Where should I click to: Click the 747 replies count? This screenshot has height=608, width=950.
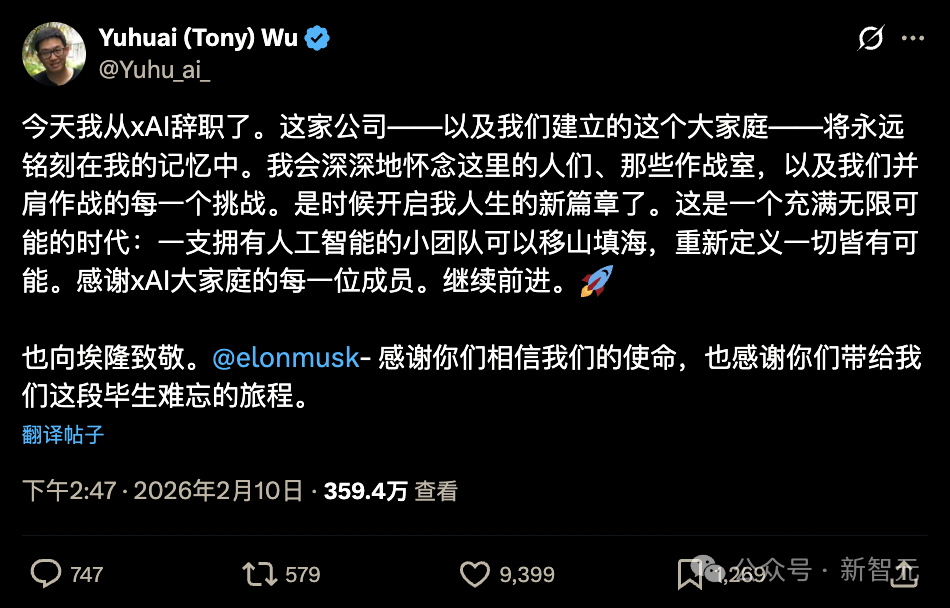click(87, 574)
